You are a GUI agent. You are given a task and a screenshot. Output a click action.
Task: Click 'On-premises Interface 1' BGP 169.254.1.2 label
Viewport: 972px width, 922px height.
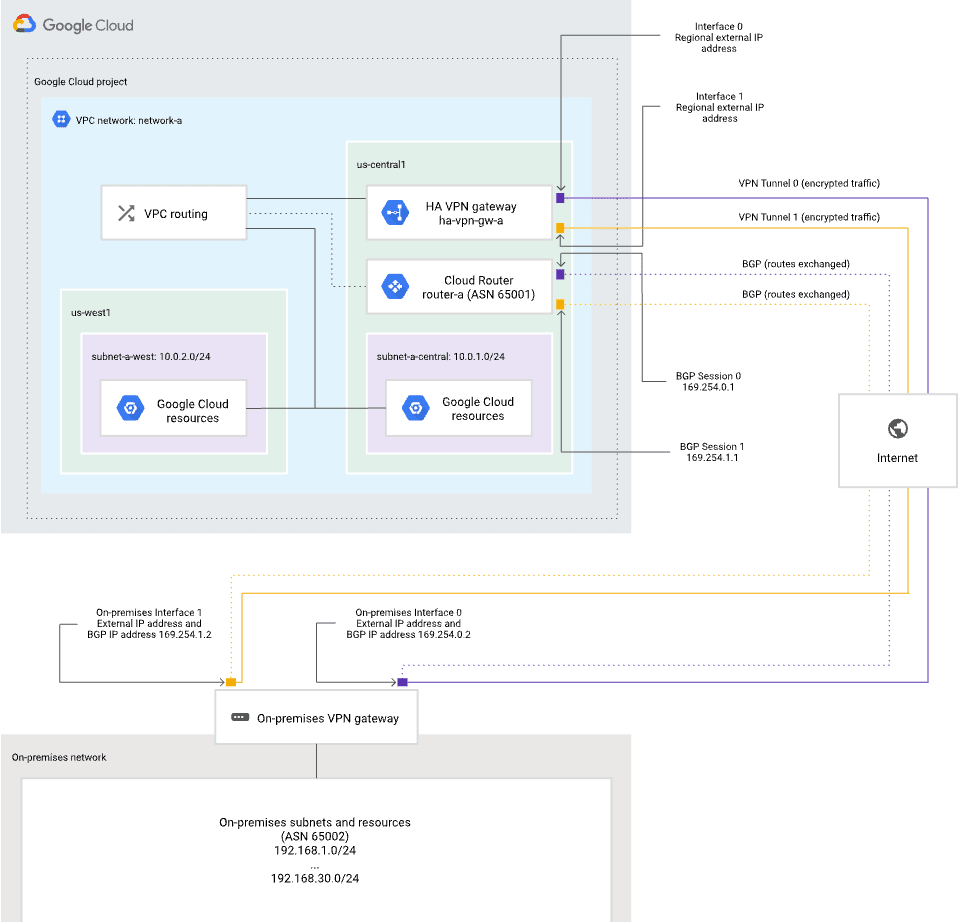149,624
